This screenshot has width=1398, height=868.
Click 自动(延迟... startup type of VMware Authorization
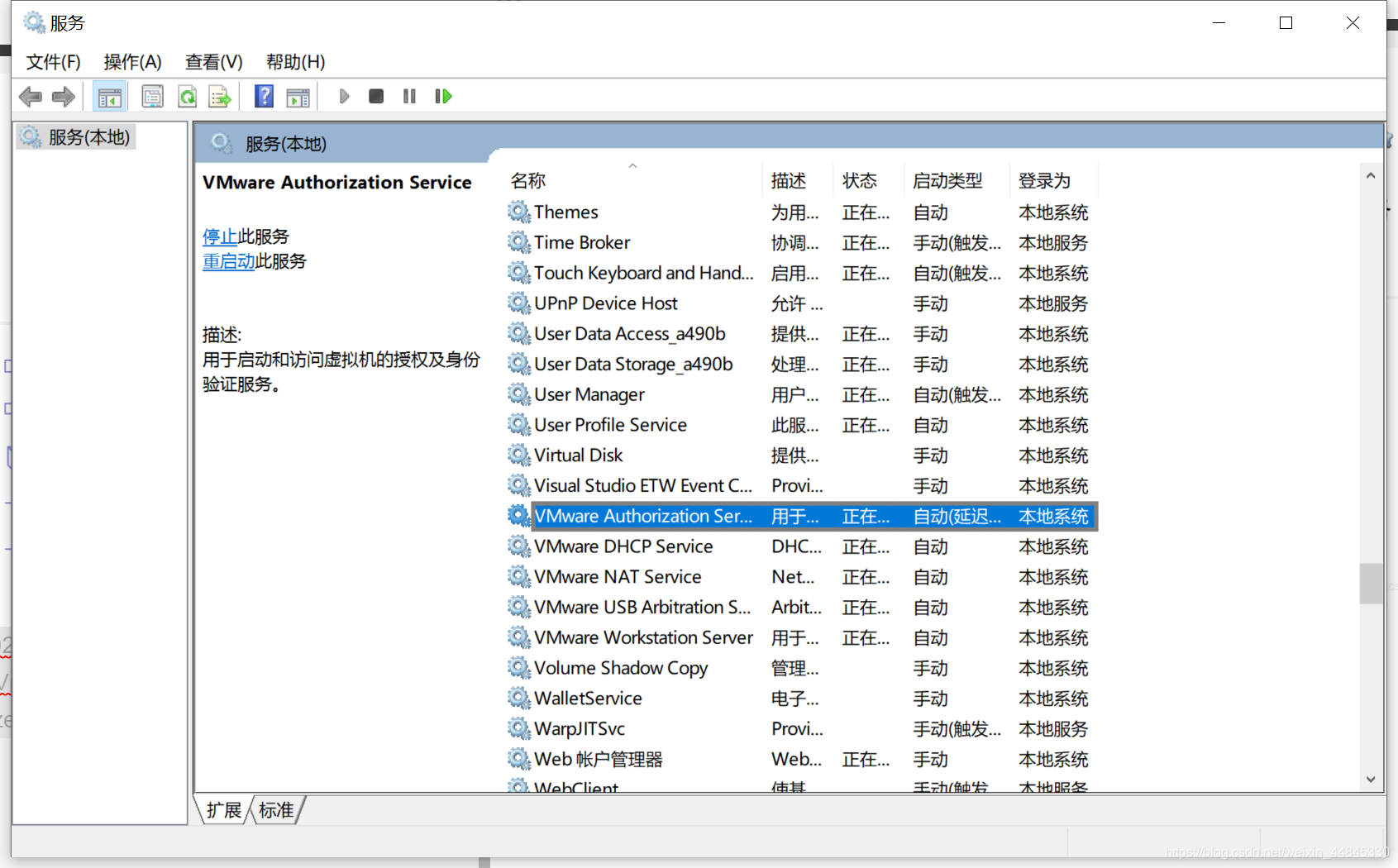click(x=957, y=517)
